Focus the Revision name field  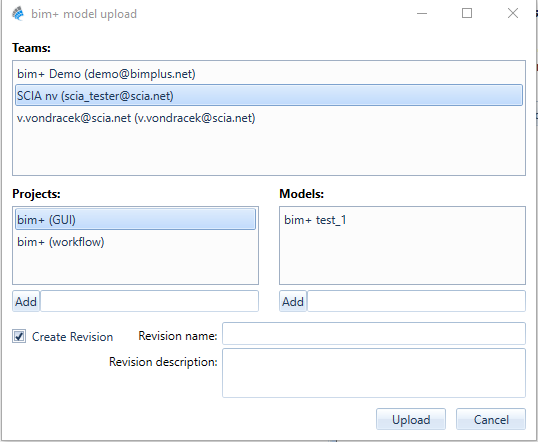tap(374, 334)
